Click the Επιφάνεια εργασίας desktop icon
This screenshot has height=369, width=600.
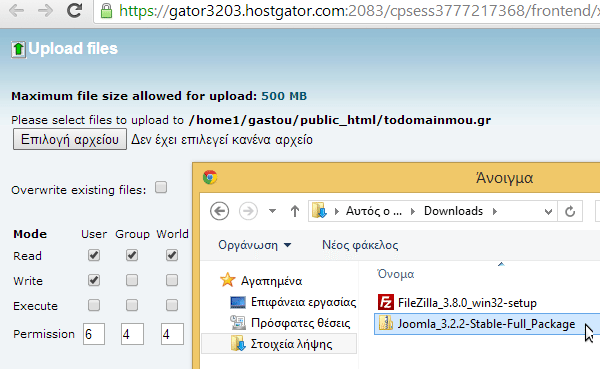point(238,302)
